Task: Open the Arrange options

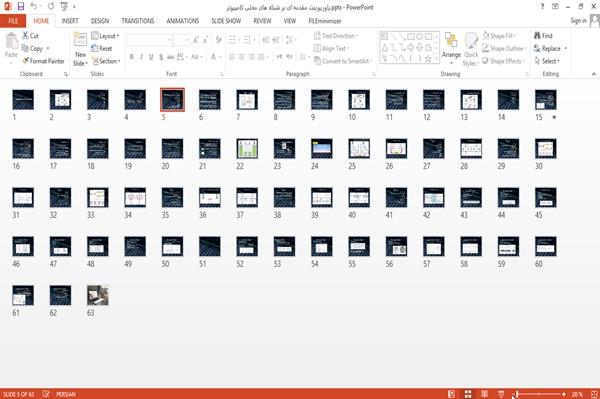Action: pos(451,48)
